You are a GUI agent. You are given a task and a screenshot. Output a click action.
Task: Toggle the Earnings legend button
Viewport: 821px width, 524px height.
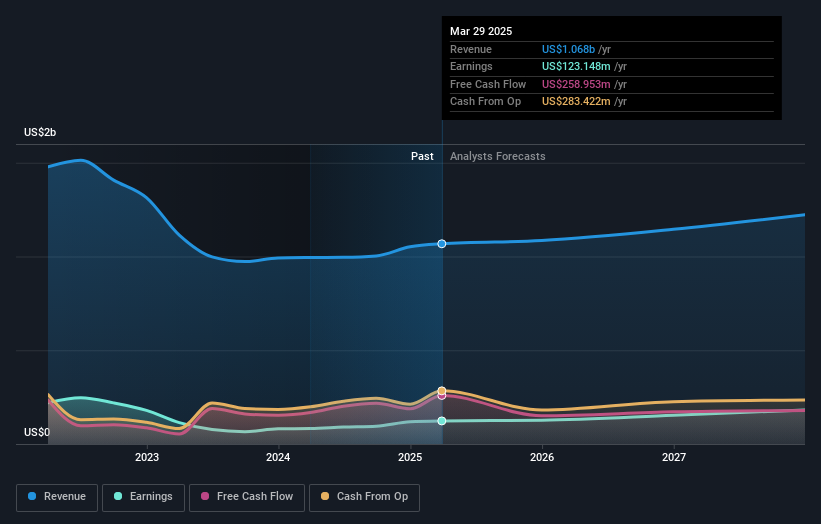pos(143,497)
